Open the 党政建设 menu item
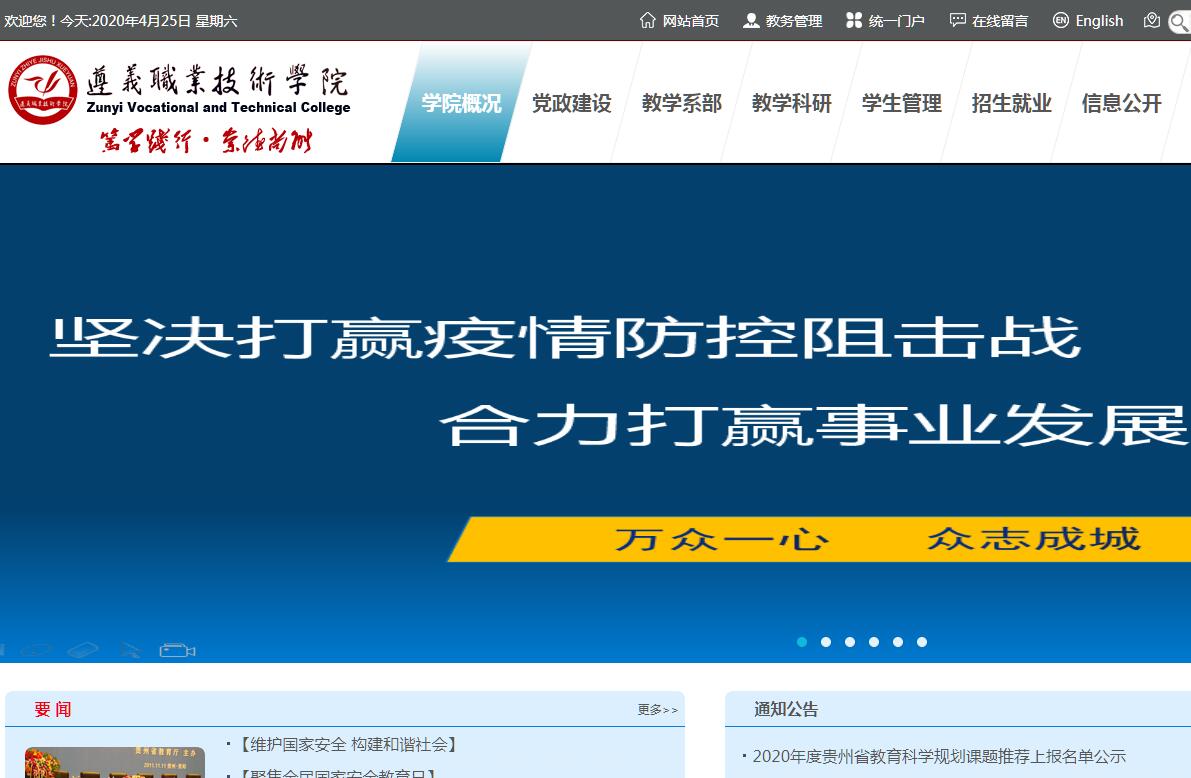 (x=571, y=103)
